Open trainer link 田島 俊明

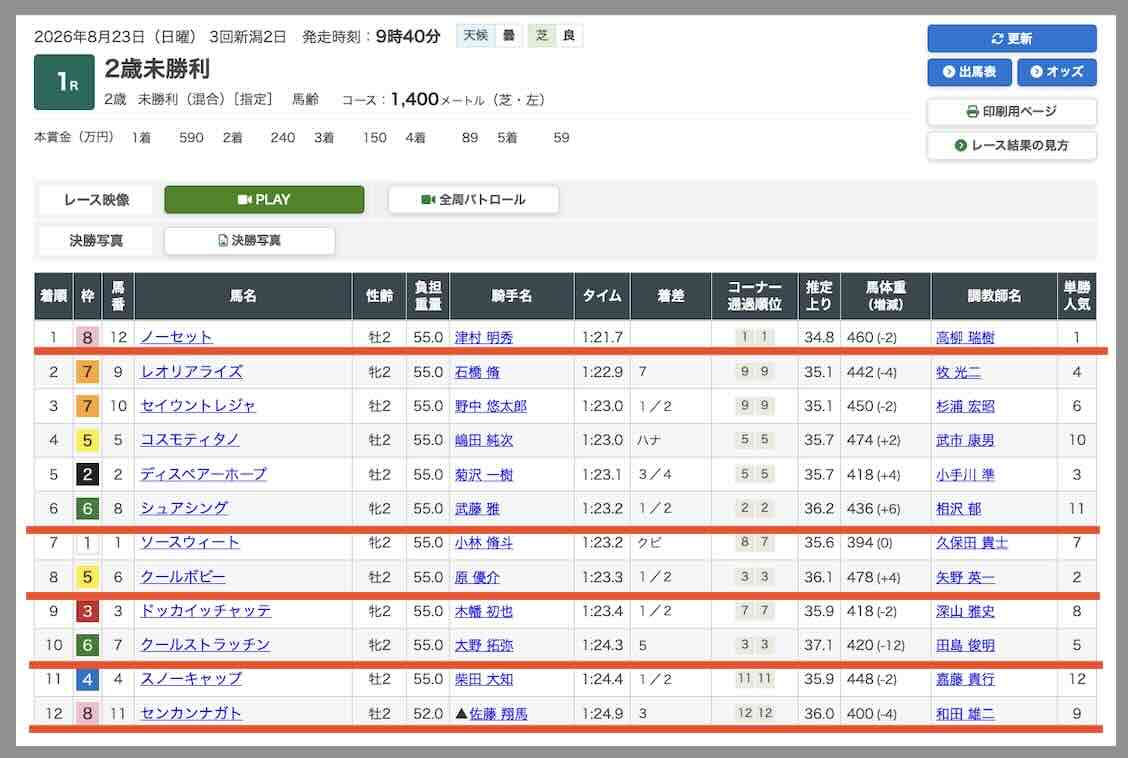pos(965,645)
